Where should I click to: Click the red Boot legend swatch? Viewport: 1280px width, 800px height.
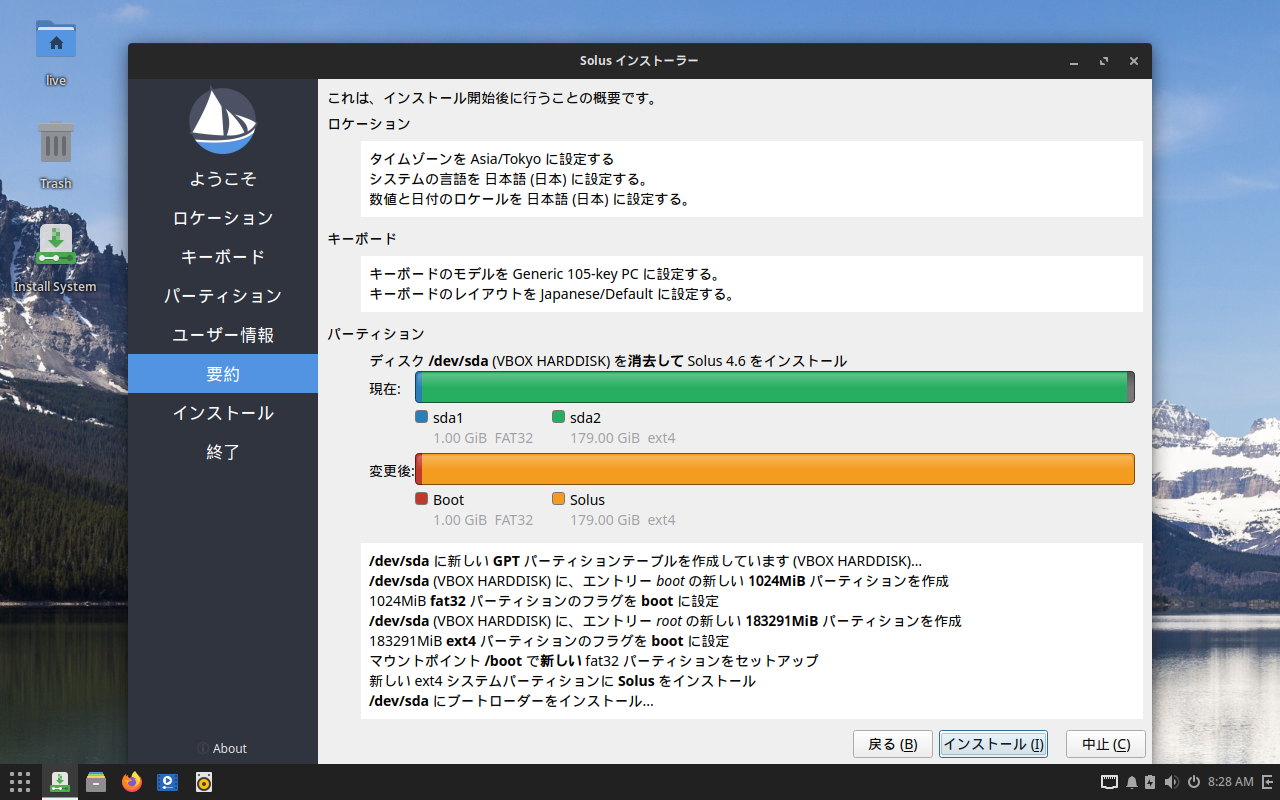421,499
